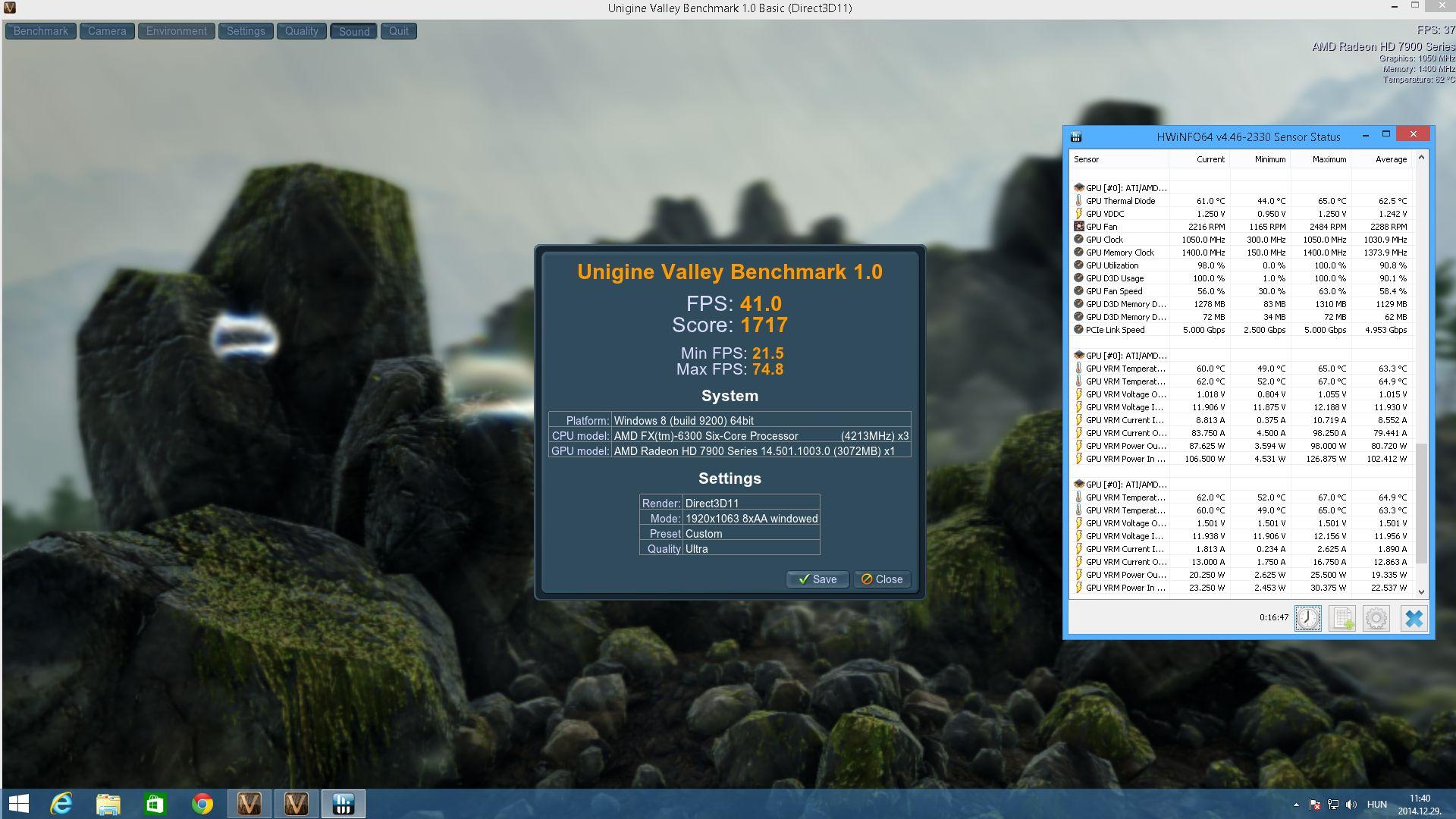Click the HWiNFO vertical scrollbar thumb
The width and height of the screenshot is (1456, 819).
[x=1421, y=504]
